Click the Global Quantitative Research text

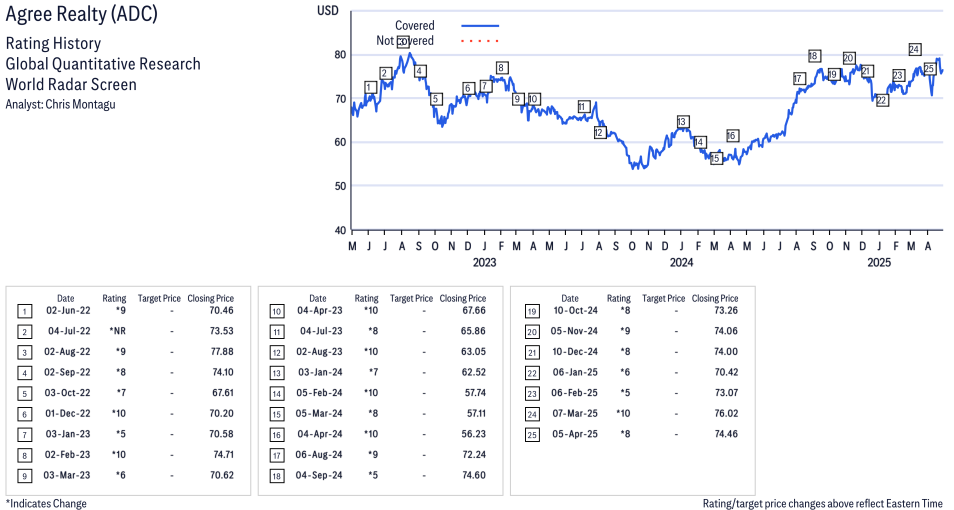click(103, 64)
